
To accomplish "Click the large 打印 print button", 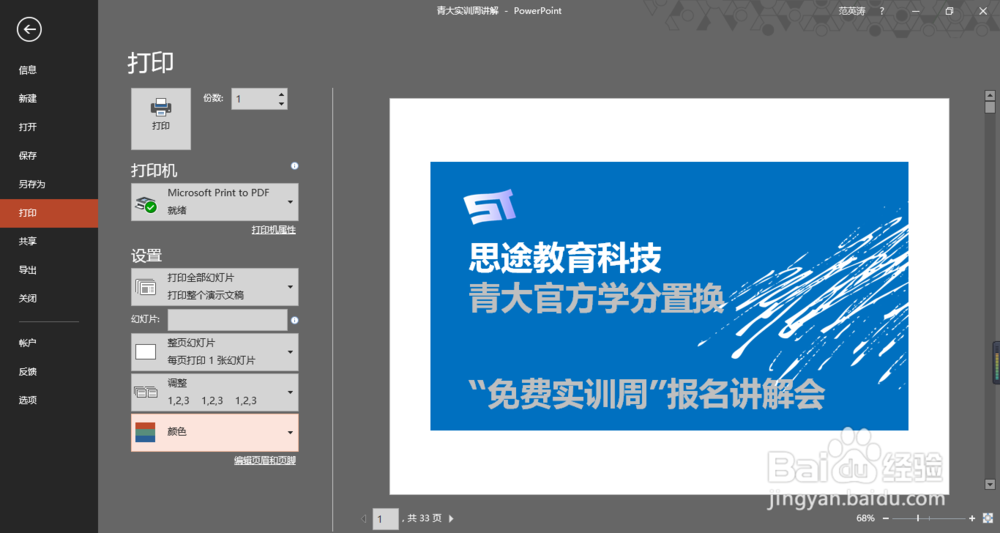I will point(161,119).
